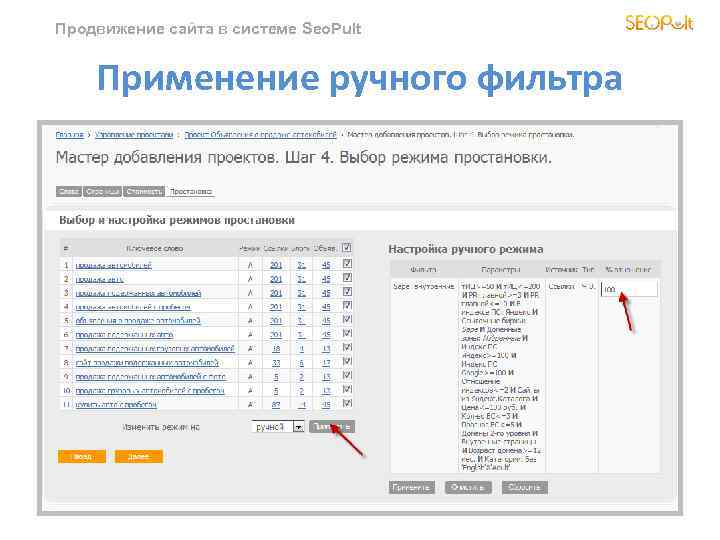Toggle the select-all checkbox in table header
Screen dimensions: 720x540
click(347, 248)
